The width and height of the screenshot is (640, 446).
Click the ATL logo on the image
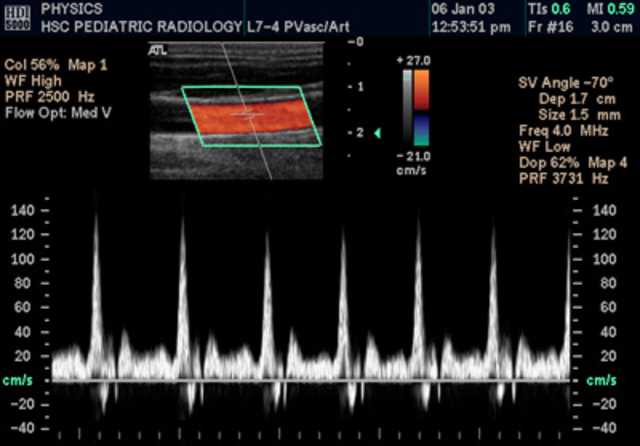click(157, 48)
